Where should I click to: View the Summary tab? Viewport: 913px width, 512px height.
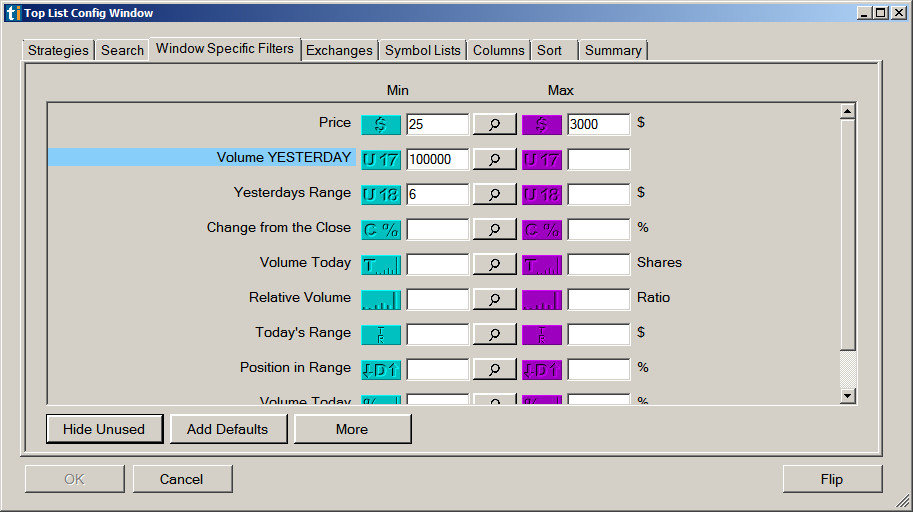pos(613,50)
